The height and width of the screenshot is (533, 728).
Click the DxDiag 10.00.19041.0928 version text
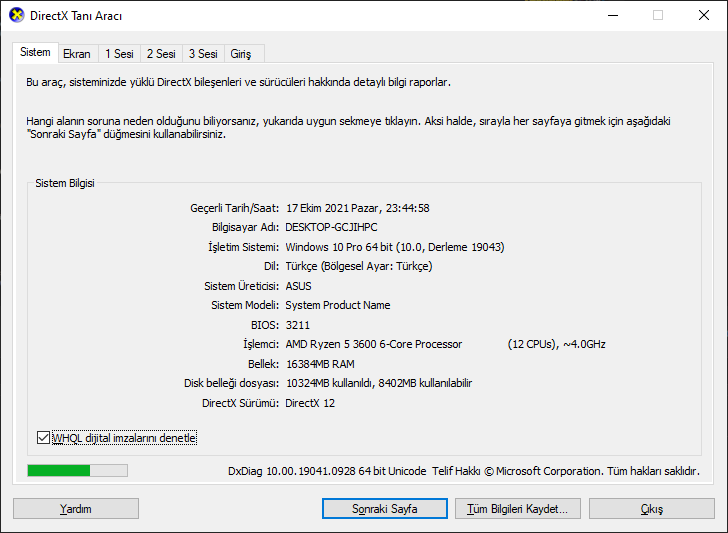click(x=327, y=471)
